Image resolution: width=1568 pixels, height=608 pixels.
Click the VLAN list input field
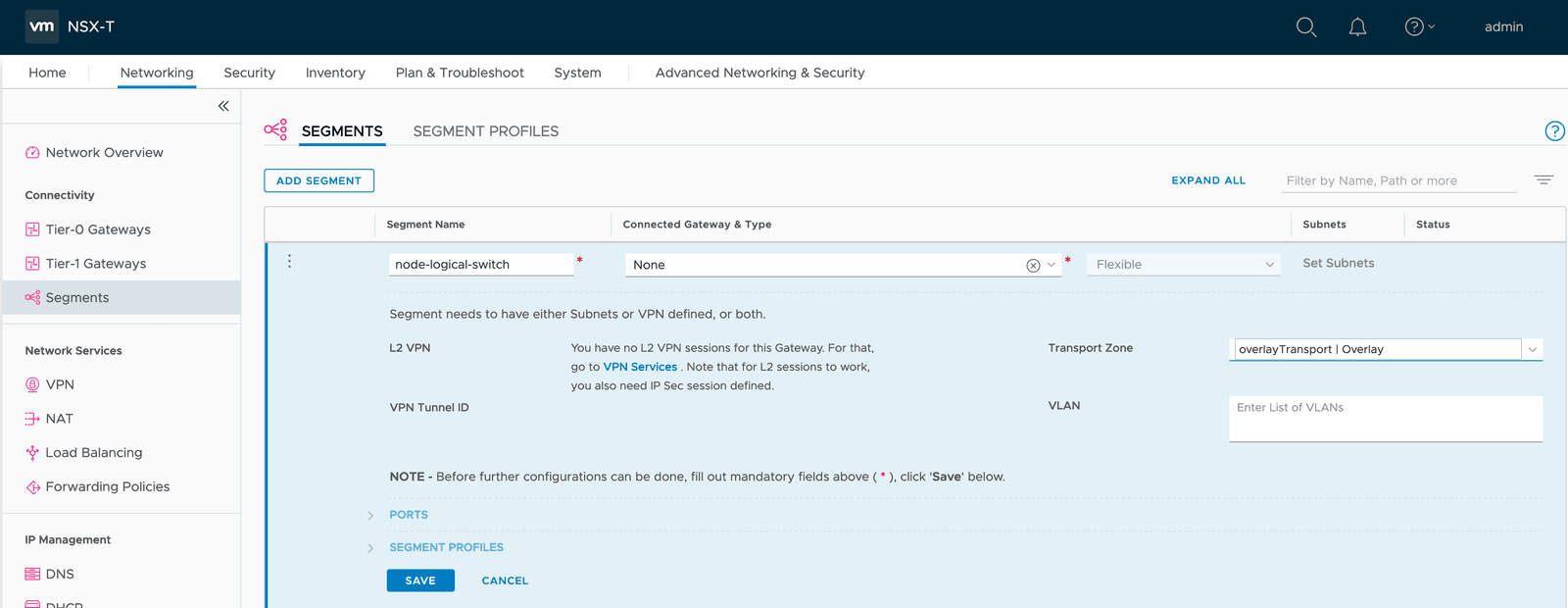click(x=1385, y=419)
